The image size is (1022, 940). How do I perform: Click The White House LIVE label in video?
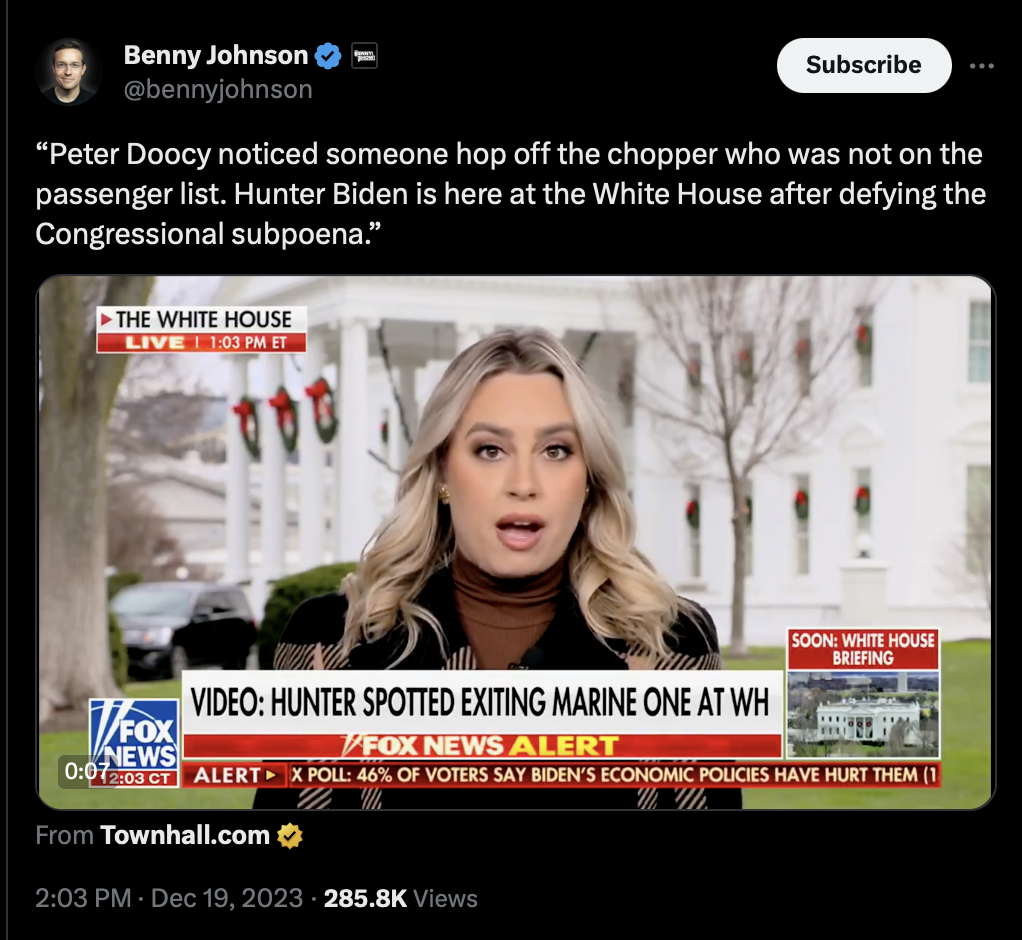pyautogui.click(x=201, y=329)
